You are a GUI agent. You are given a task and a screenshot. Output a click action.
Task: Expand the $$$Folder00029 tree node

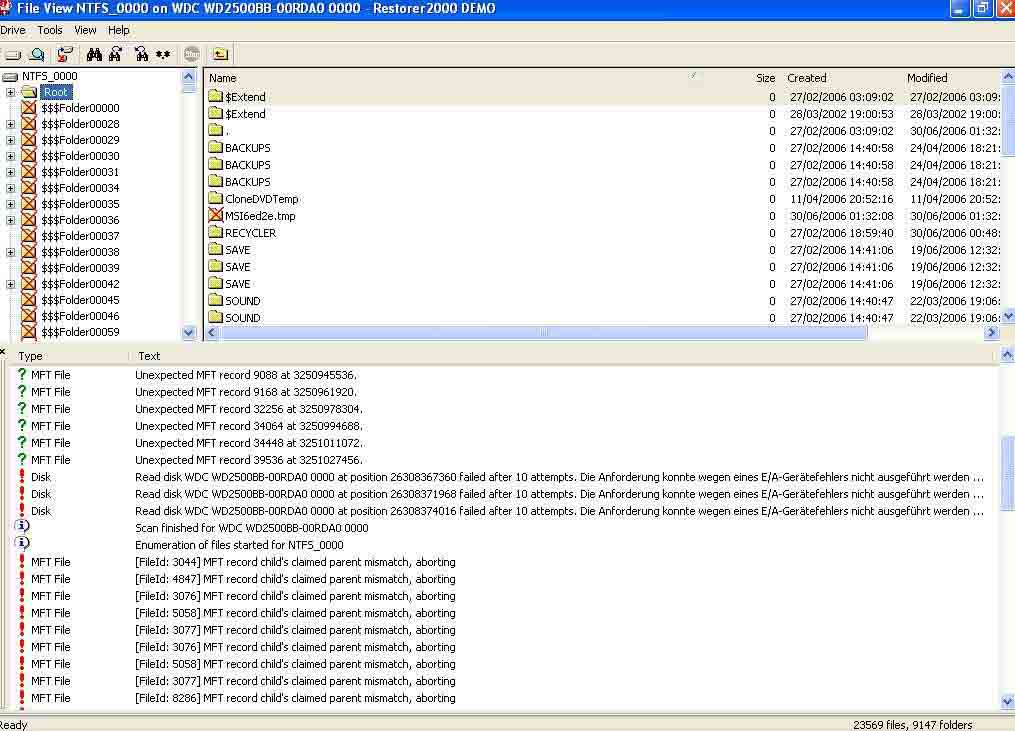tap(10, 140)
